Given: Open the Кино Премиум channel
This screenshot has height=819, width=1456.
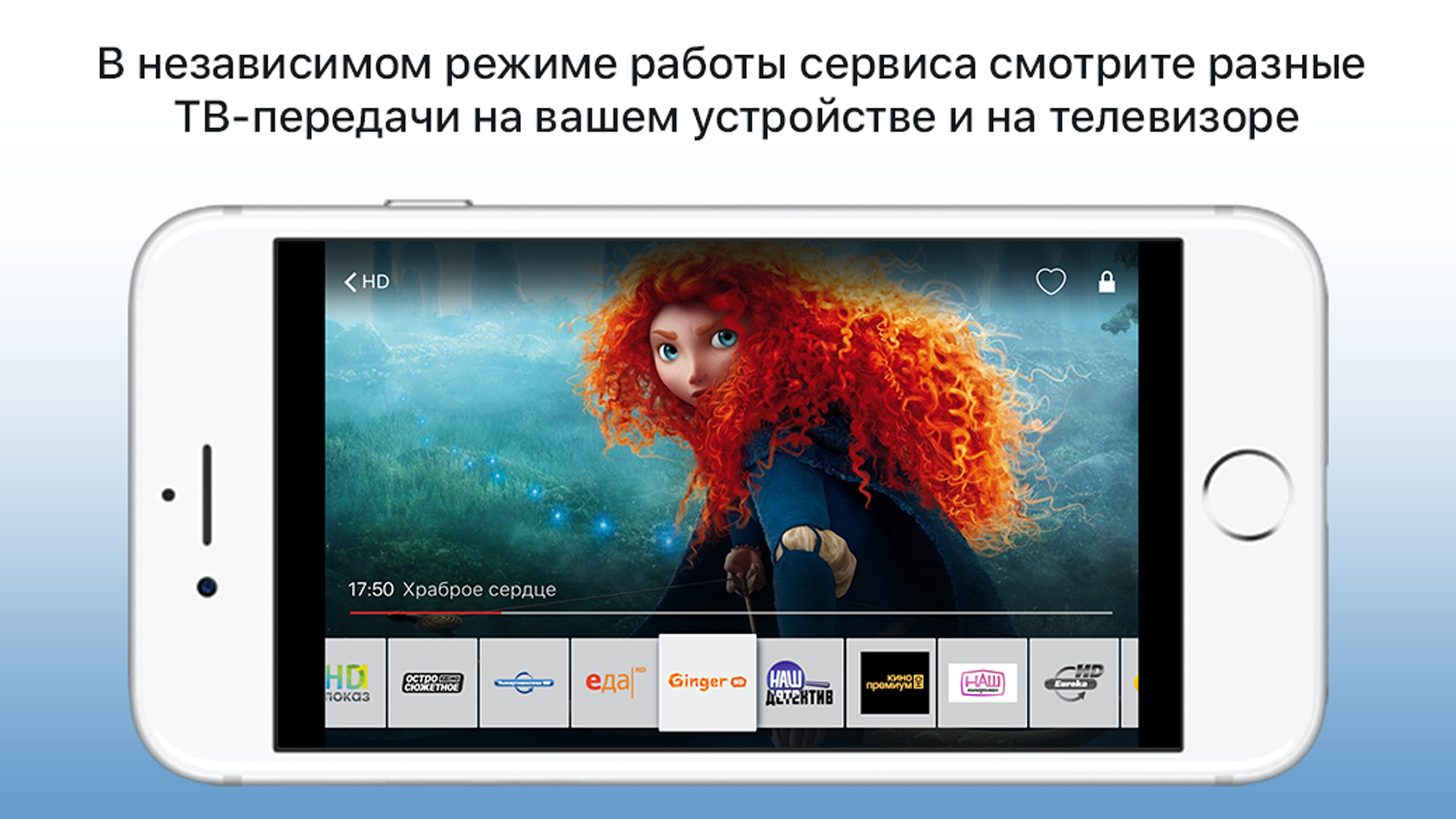Looking at the screenshot, I should [894, 683].
